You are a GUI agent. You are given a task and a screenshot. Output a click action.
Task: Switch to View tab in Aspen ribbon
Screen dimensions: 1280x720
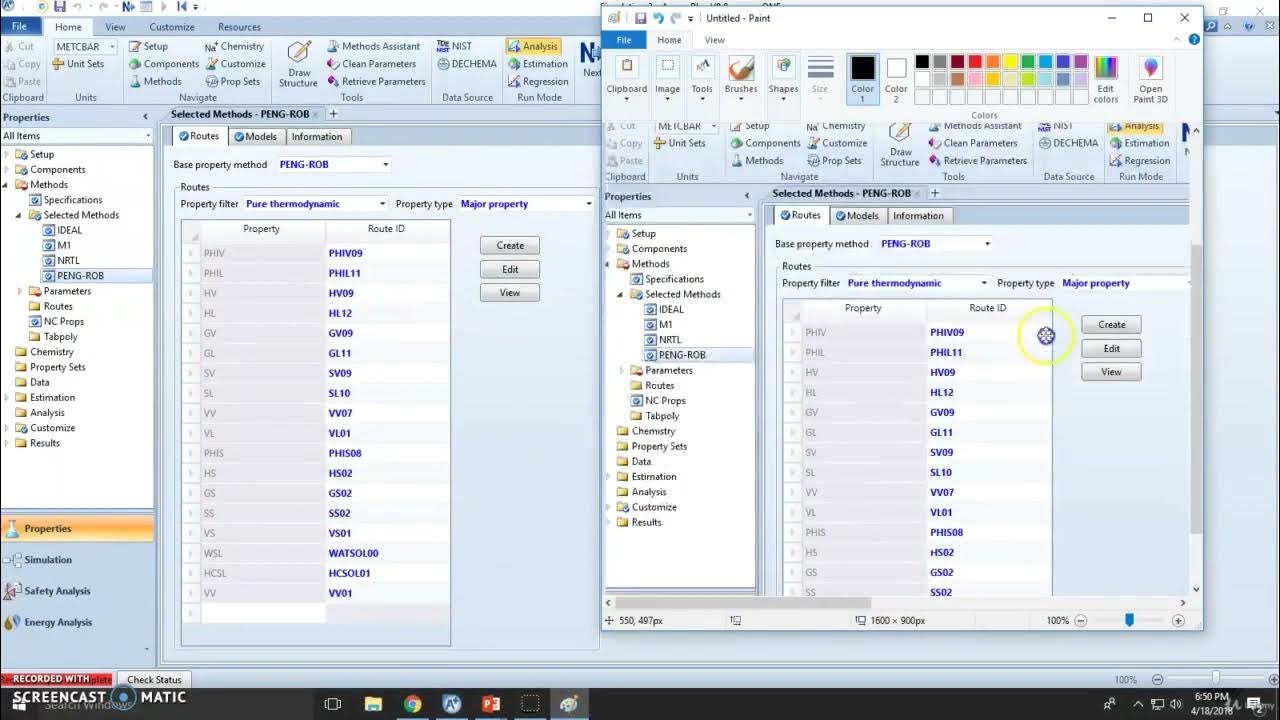pos(116,27)
